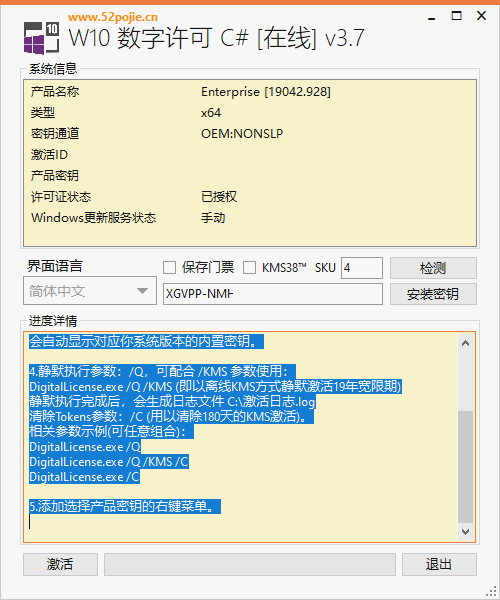500x600 pixels.
Task: Click the 检测 button
Action: [x=433, y=268]
